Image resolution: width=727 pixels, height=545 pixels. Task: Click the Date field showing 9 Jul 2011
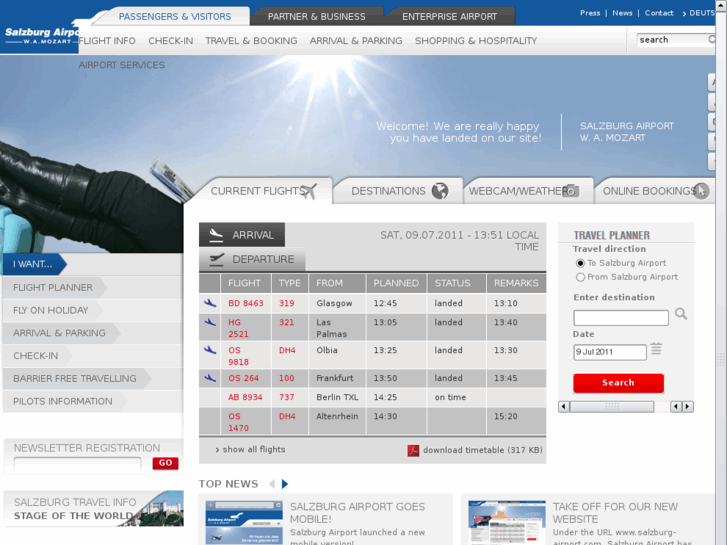click(x=610, y=352)
